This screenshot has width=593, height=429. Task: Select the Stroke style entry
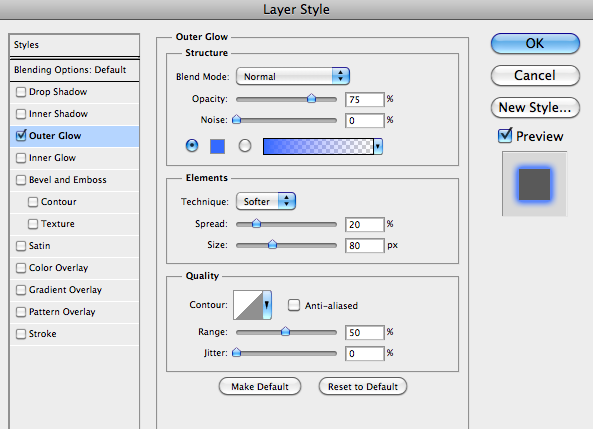point(43,334)
